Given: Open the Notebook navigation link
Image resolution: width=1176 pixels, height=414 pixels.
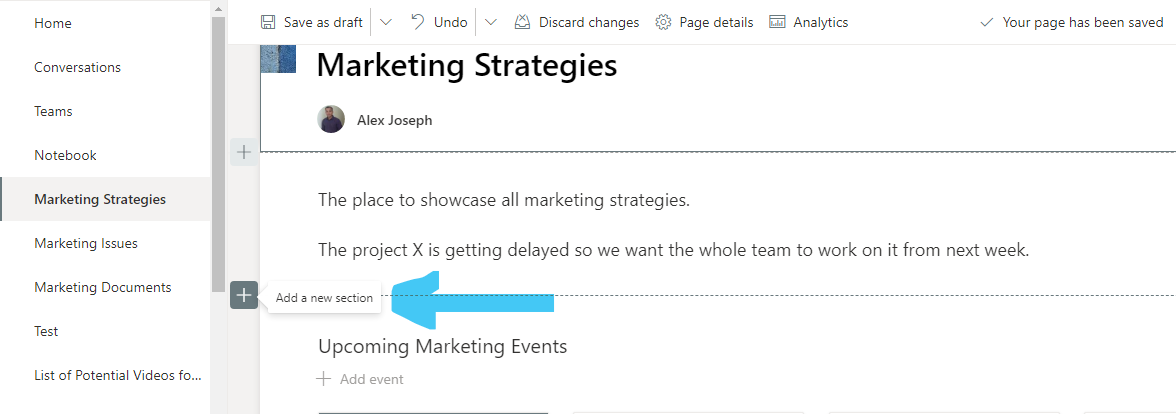Looking at the screenshot, I should 65,155.
